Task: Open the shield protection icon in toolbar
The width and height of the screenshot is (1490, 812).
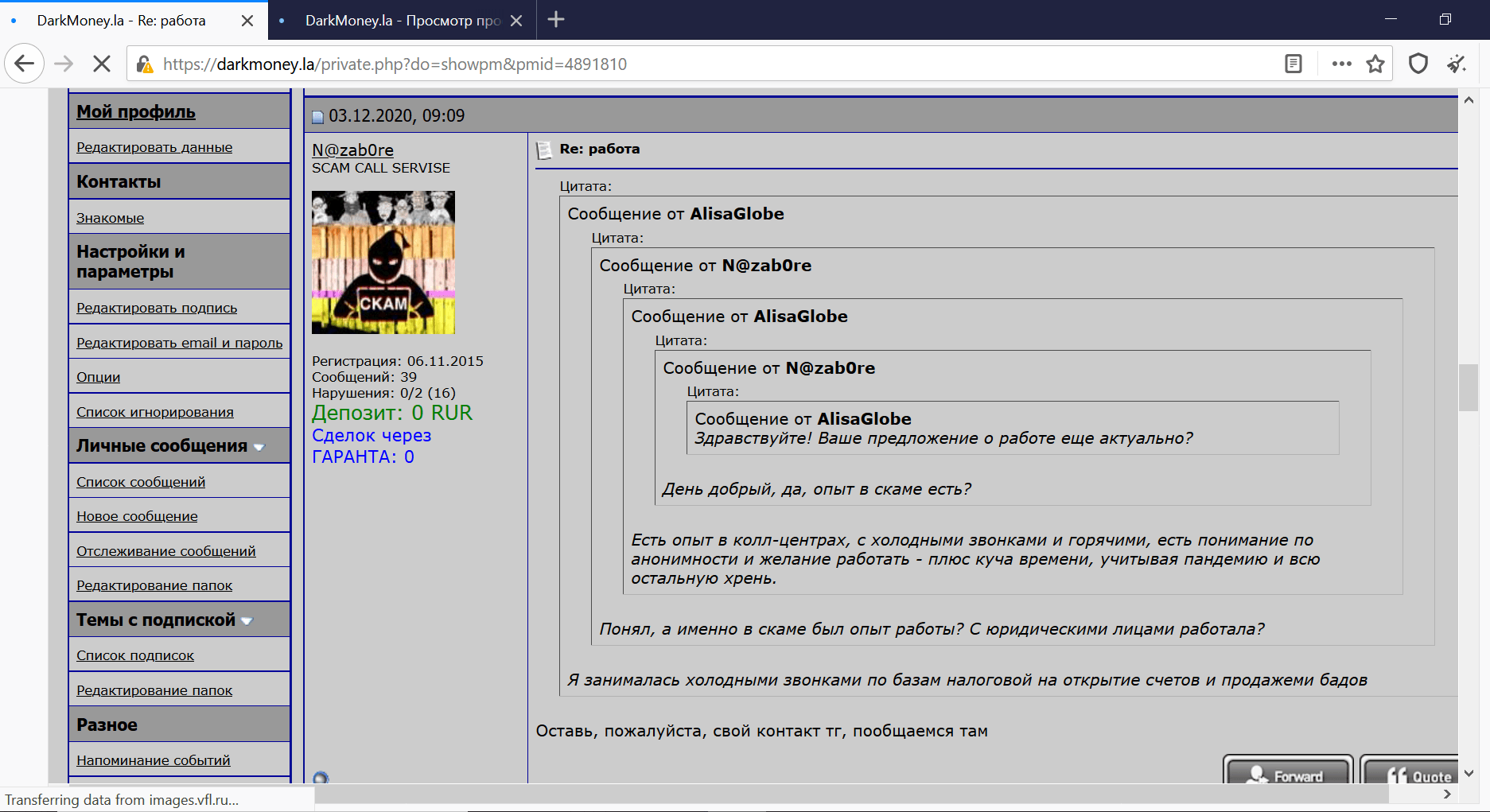Action: (x=1418, y=64)
